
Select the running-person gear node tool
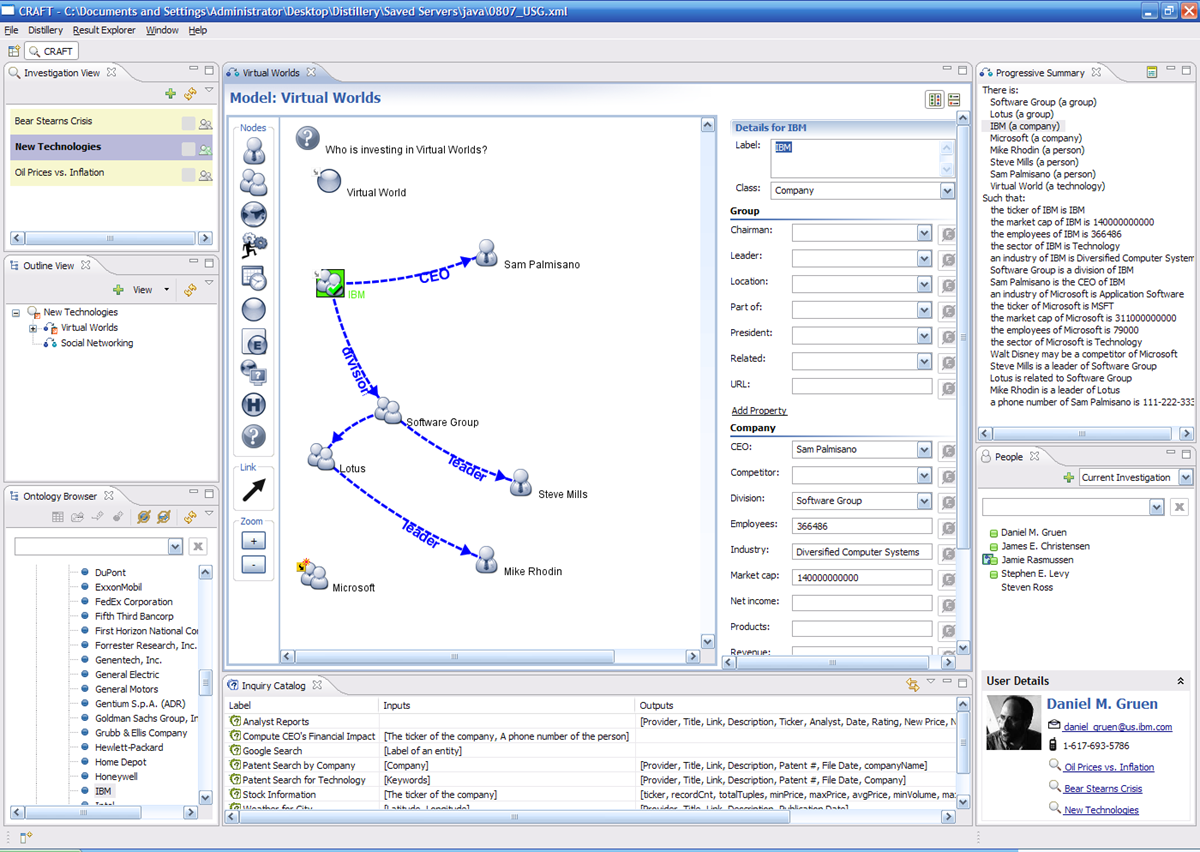254,244
